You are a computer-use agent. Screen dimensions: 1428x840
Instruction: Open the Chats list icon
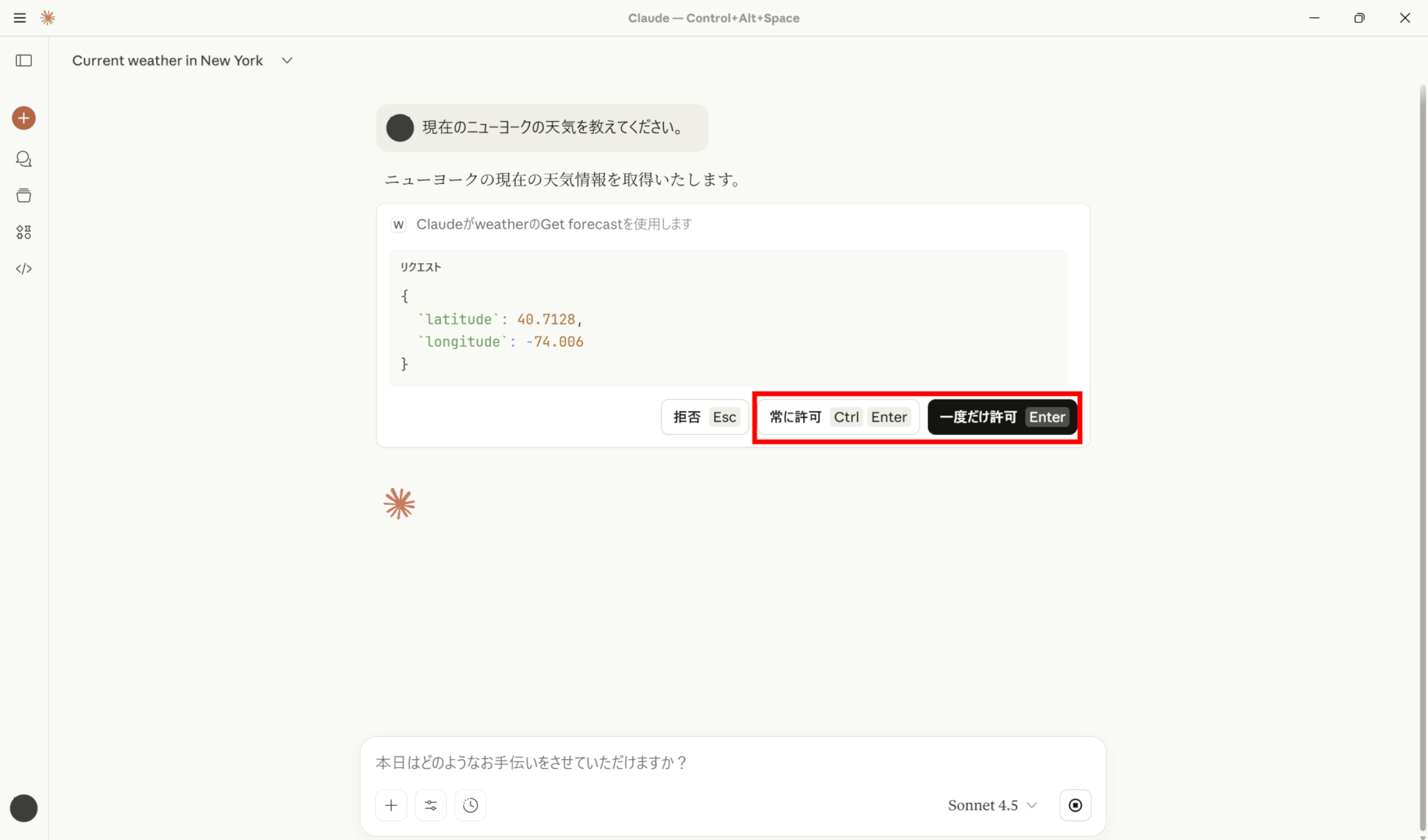(x=24, y=159)
